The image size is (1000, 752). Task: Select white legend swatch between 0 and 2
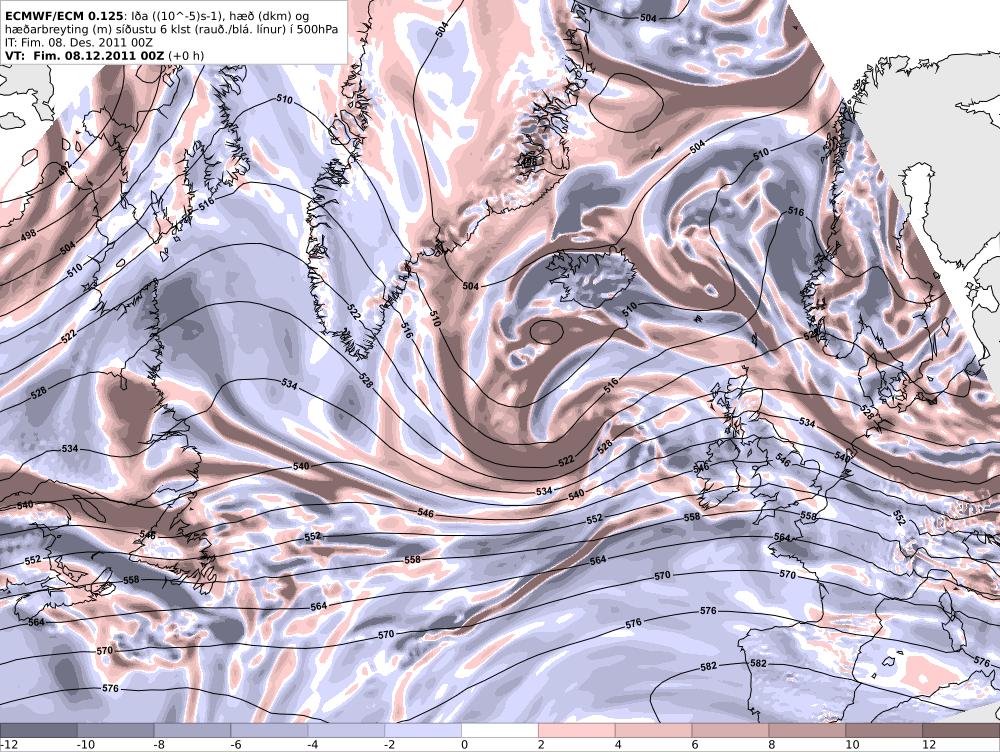[500, 730]
